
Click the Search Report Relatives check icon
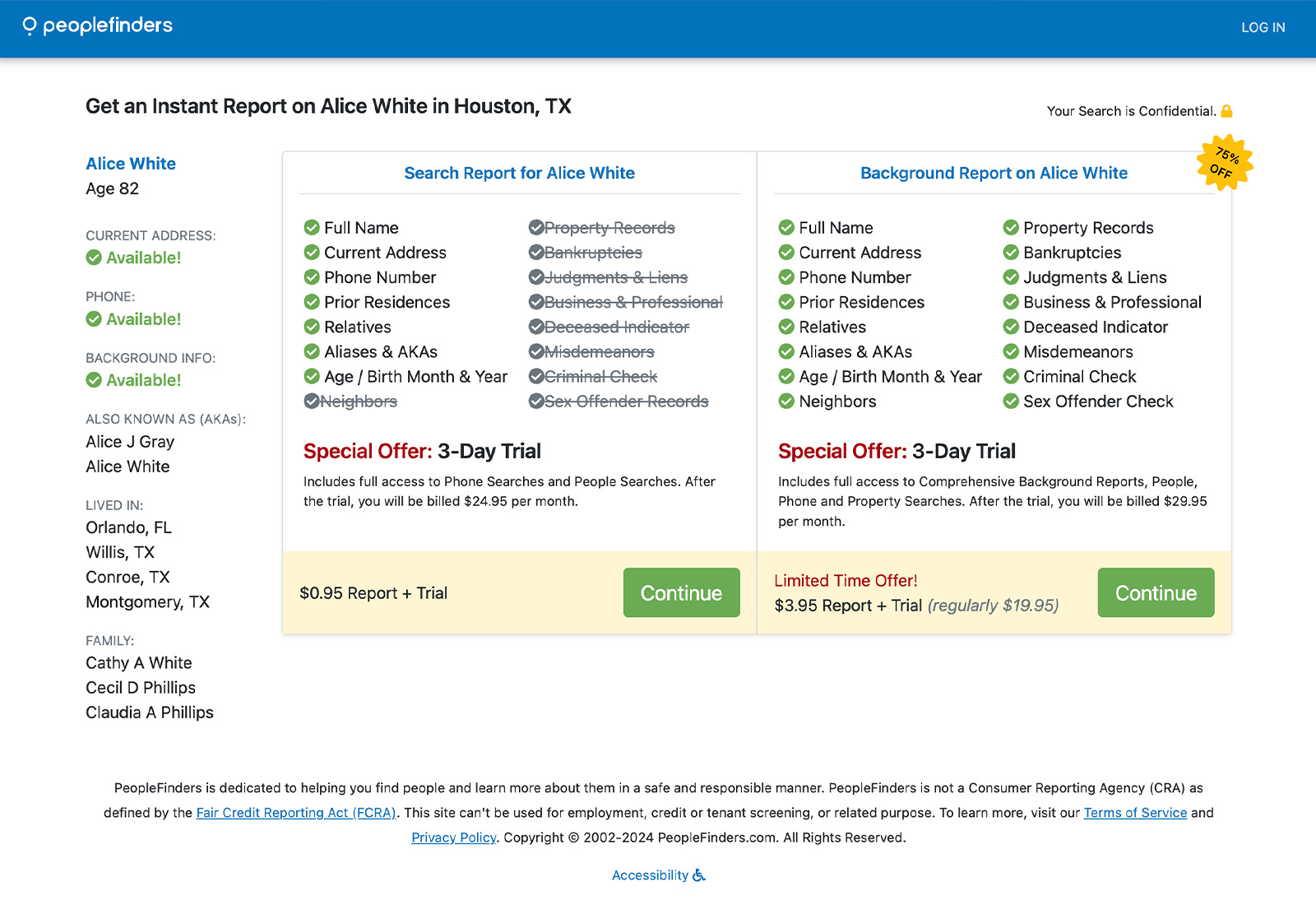tap(312, 327)
